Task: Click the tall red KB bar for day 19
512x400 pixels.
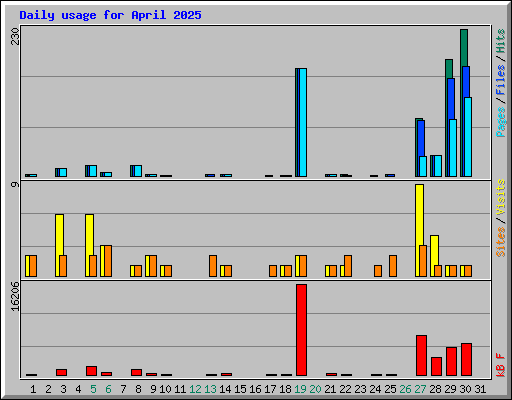Action: pyautogui.click(x=301, y=330)
